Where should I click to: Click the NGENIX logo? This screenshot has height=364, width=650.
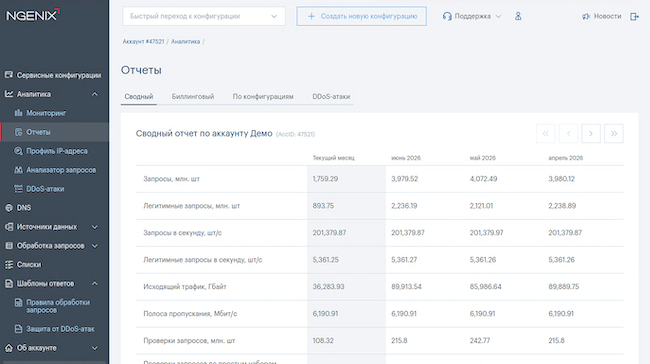[33, 15]
